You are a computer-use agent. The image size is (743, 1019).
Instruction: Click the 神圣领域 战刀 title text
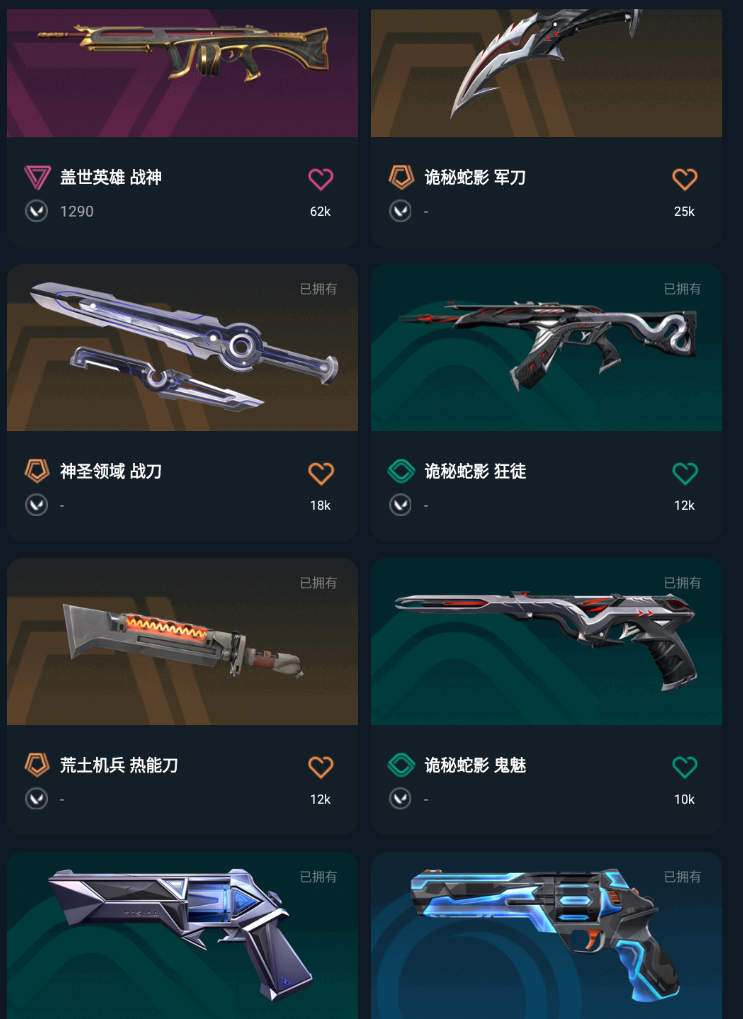coord(111,471)
